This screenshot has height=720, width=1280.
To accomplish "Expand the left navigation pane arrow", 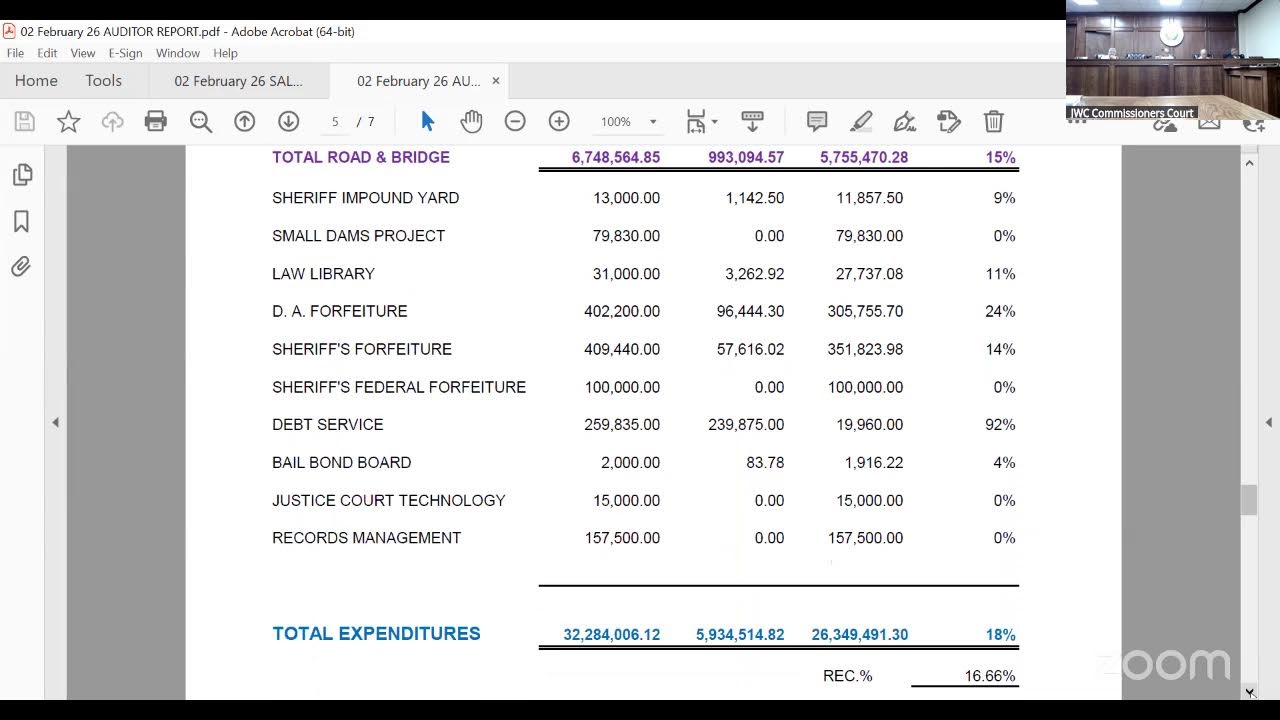I will pyautogui.click(x=56, y=423).
